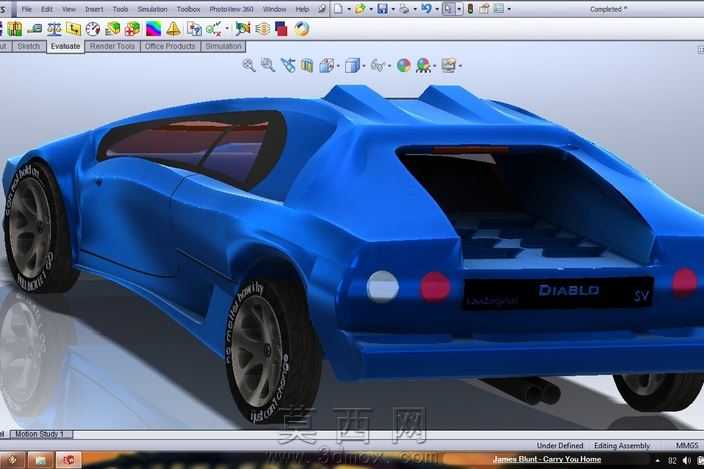
Task: Open the Insert menu
Action: tap(94, 9)
